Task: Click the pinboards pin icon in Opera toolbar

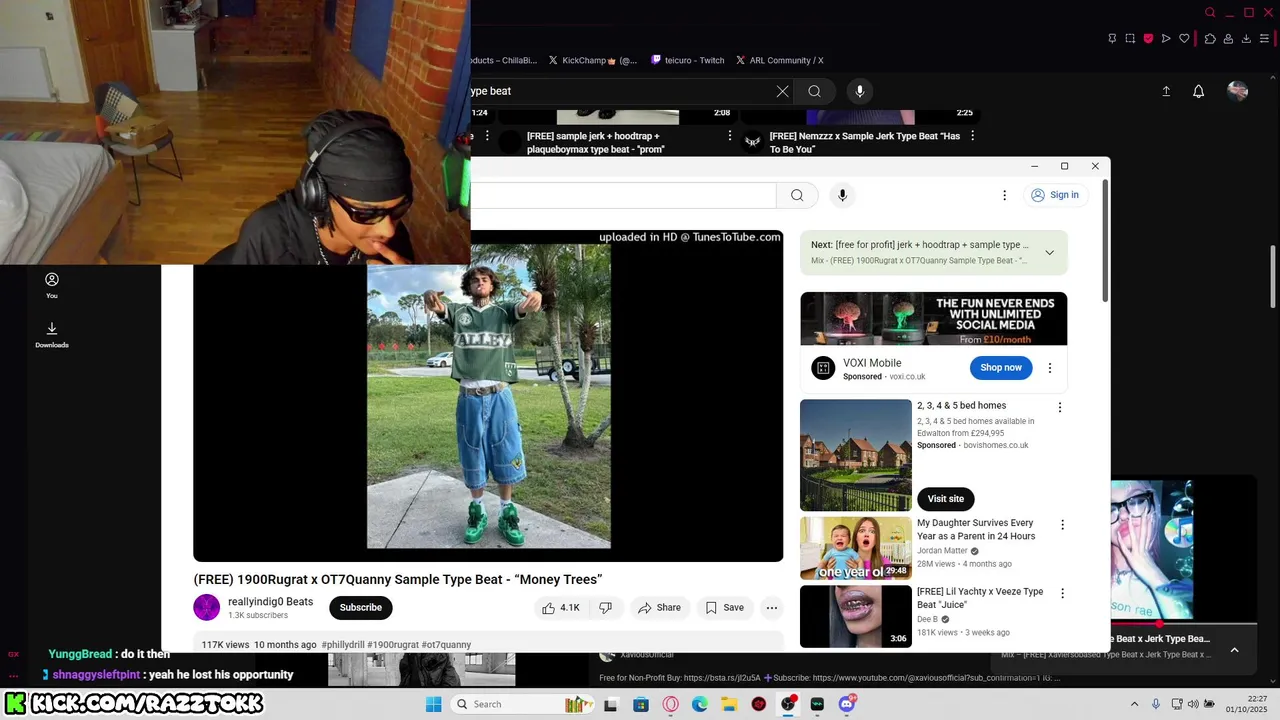Action: pos(1112,38)
